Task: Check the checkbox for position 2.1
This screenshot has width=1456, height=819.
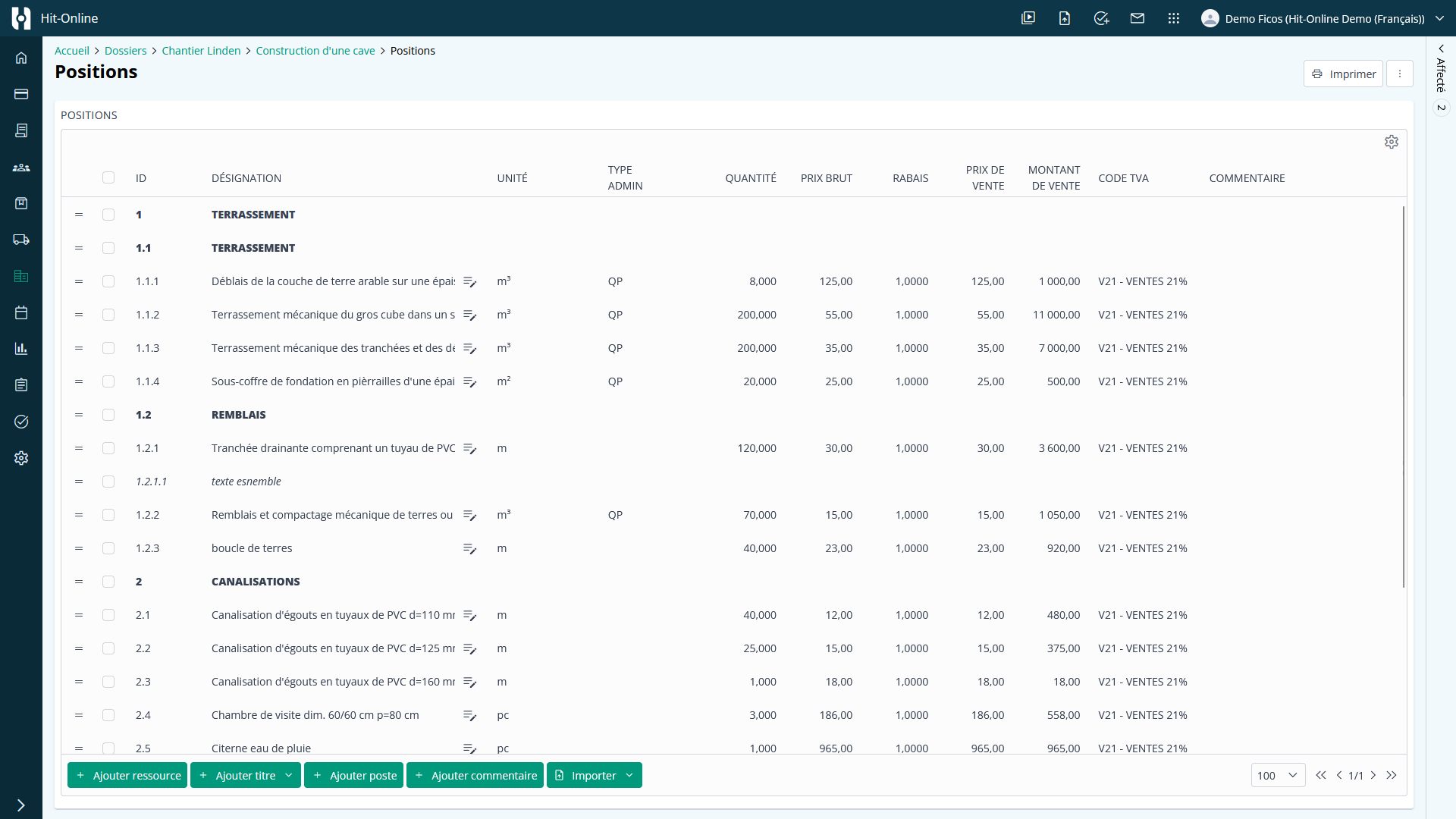Action: [108, 615]
